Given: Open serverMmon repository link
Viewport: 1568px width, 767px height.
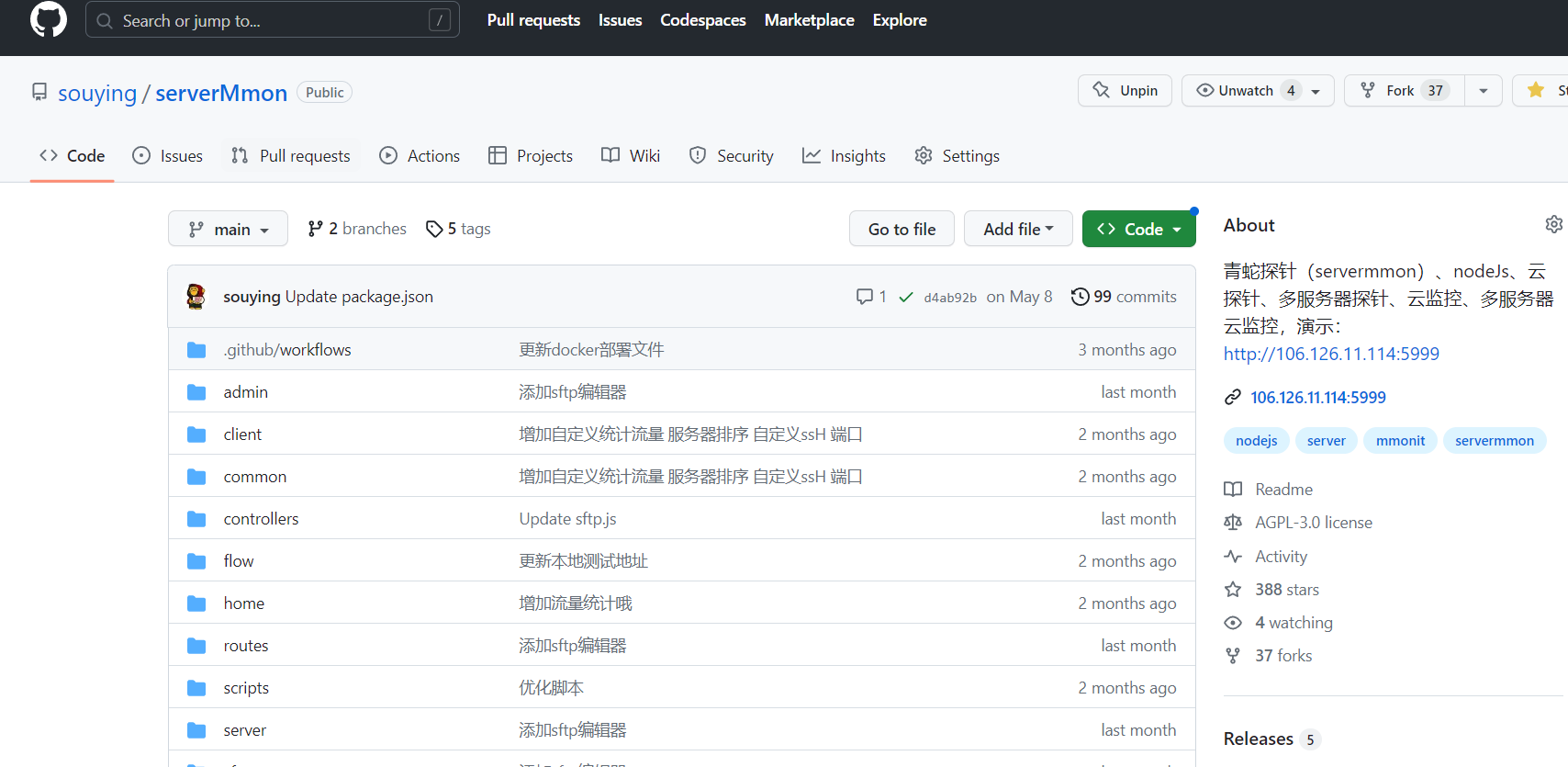Looking at the screenshot, I should pos(221,93).
